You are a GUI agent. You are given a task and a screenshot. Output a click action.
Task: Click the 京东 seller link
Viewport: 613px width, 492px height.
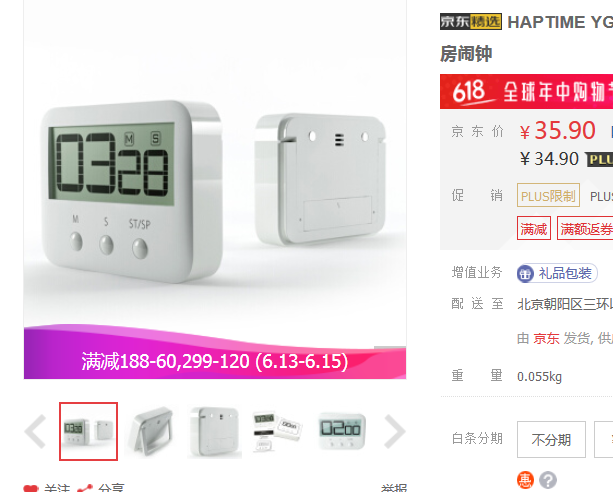tap(546, 338)
